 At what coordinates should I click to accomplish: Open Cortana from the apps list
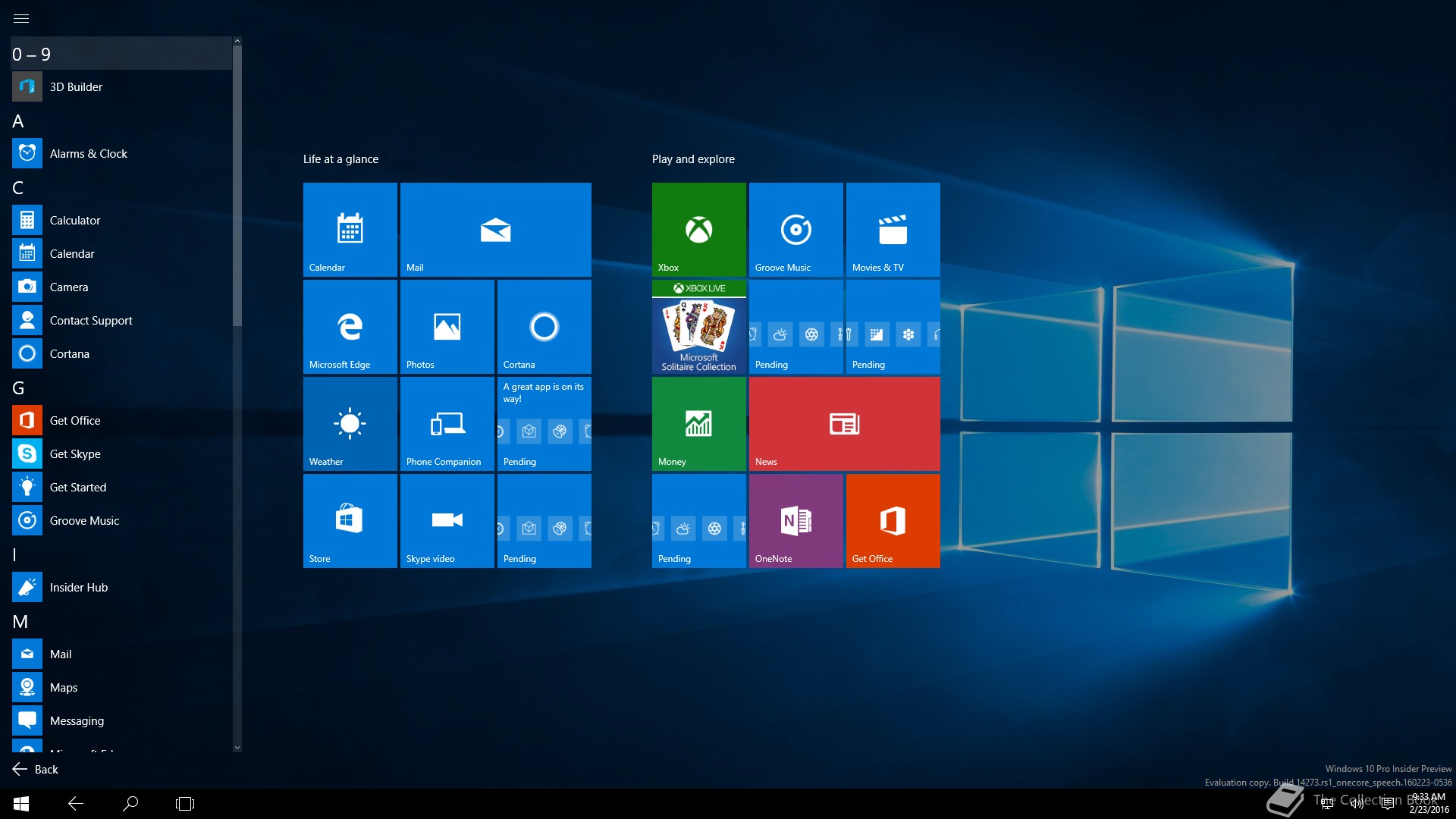(x=121, y=354)
